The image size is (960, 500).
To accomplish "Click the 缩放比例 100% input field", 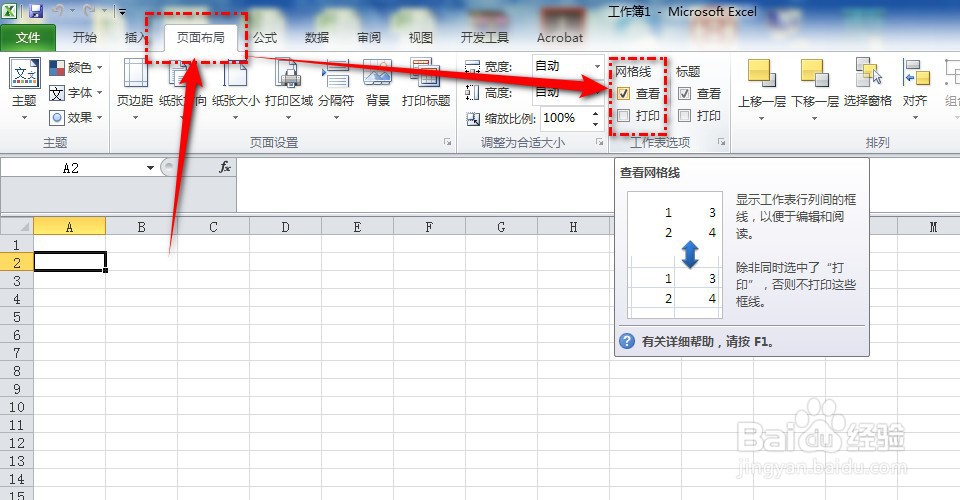I will (564, 118).
